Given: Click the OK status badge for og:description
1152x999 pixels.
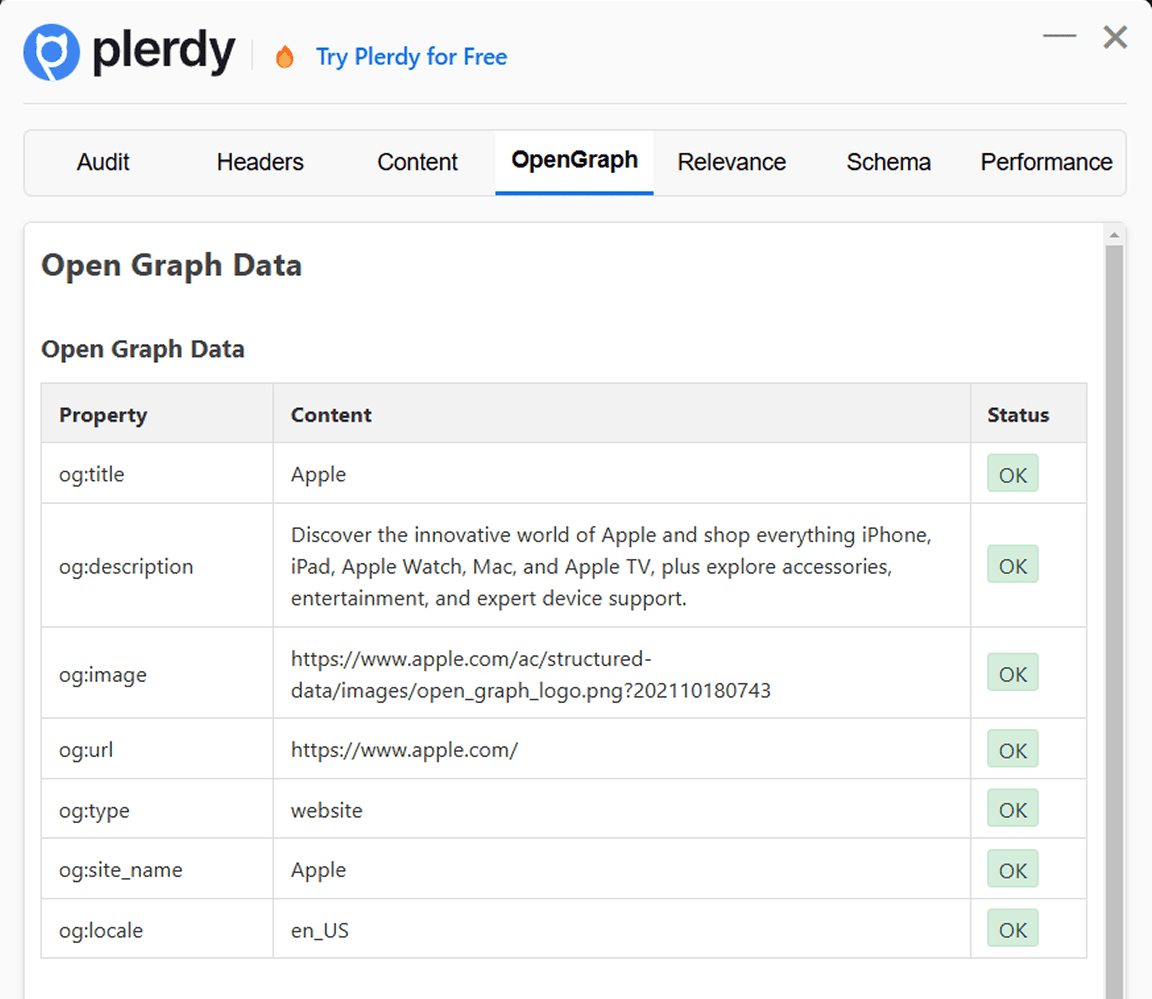Looking at the screenshot, I should point(1012,565).
